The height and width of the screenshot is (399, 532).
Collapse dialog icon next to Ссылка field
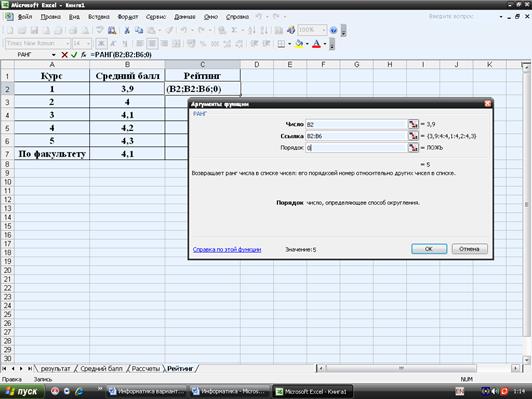coord(413,136)
